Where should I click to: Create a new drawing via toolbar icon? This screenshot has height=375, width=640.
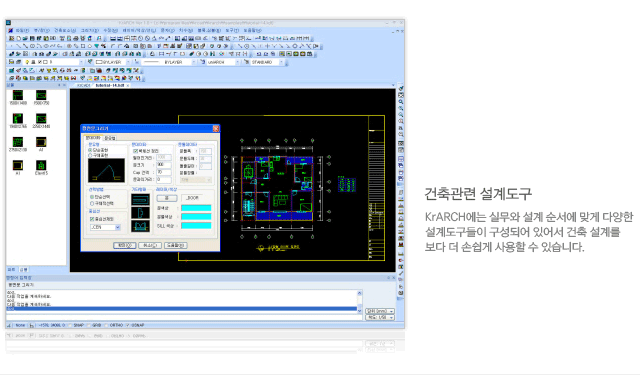pyautogui.click(x=18, y=38)
